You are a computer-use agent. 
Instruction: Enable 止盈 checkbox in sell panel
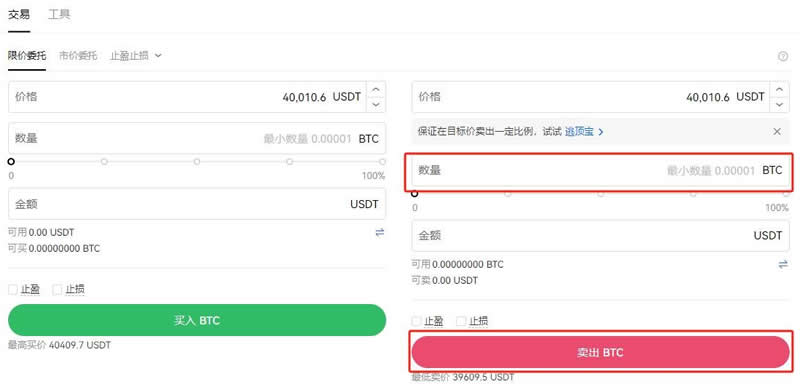coord(417,321)
